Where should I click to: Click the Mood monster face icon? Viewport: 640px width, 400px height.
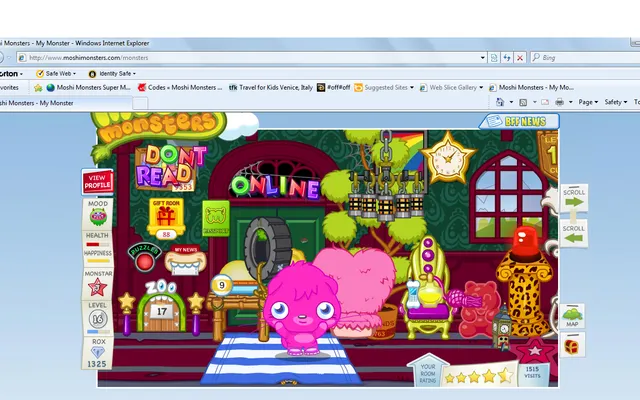(x=98, y=217)
